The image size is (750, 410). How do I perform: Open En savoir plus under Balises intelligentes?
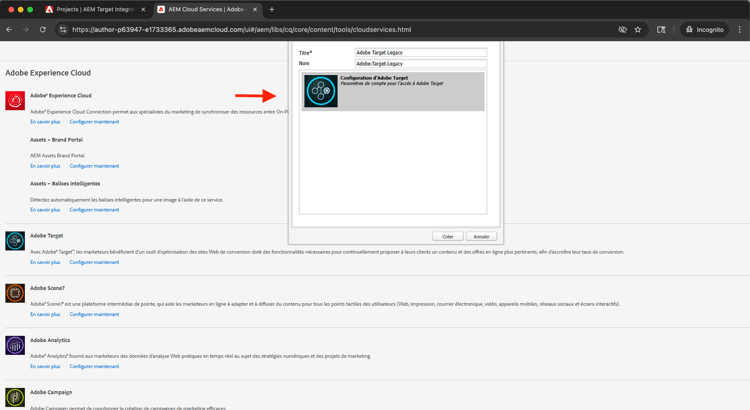[45, 210]
